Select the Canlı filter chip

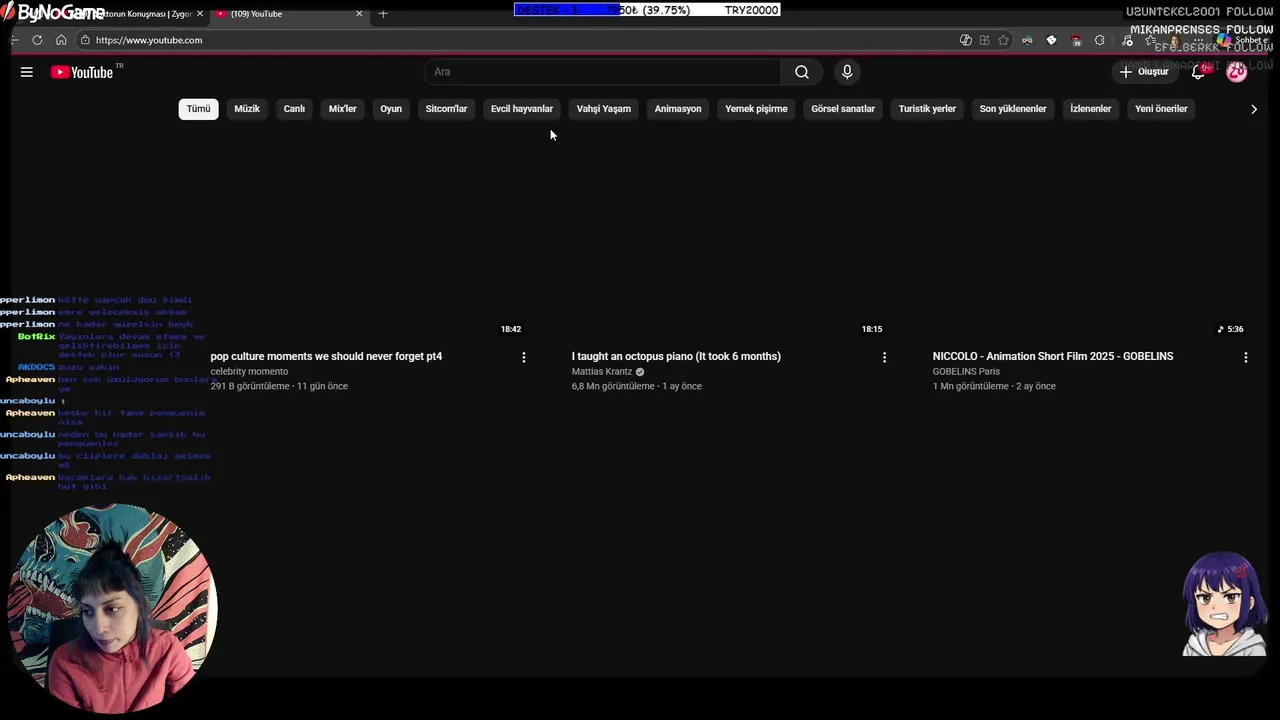coord(294,109)
